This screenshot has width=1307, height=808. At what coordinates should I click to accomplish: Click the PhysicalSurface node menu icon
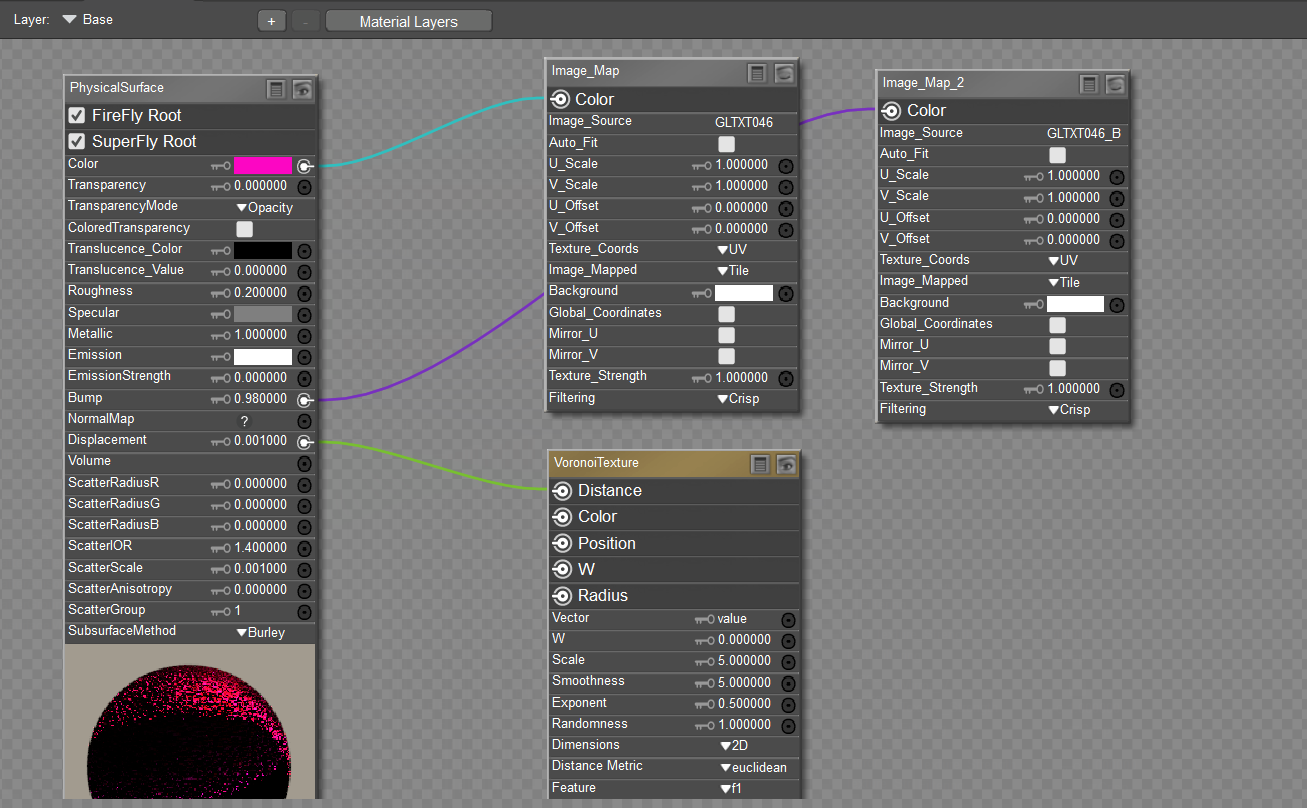276,89
